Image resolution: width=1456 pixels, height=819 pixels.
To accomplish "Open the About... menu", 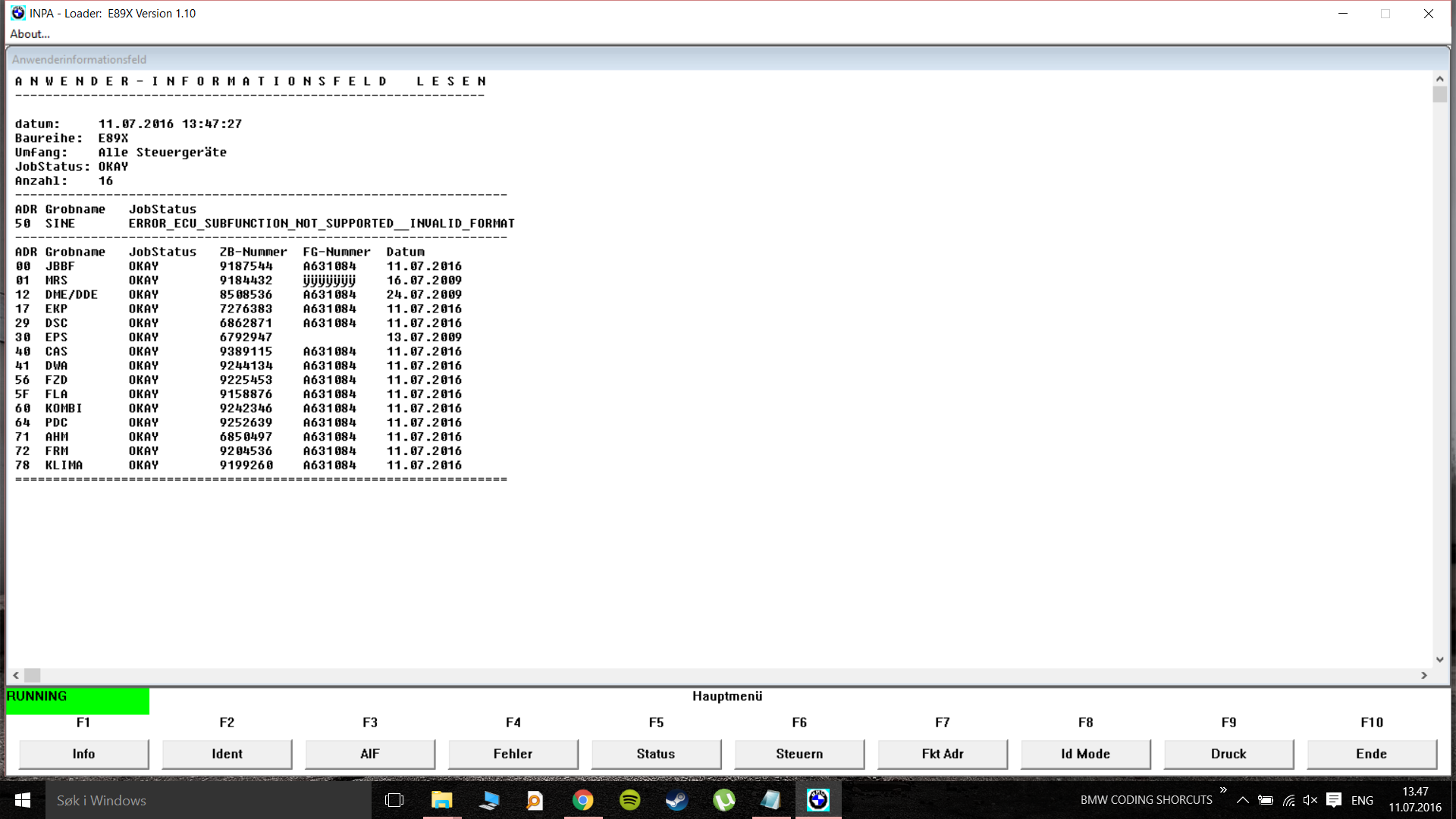I will [30, 34].
